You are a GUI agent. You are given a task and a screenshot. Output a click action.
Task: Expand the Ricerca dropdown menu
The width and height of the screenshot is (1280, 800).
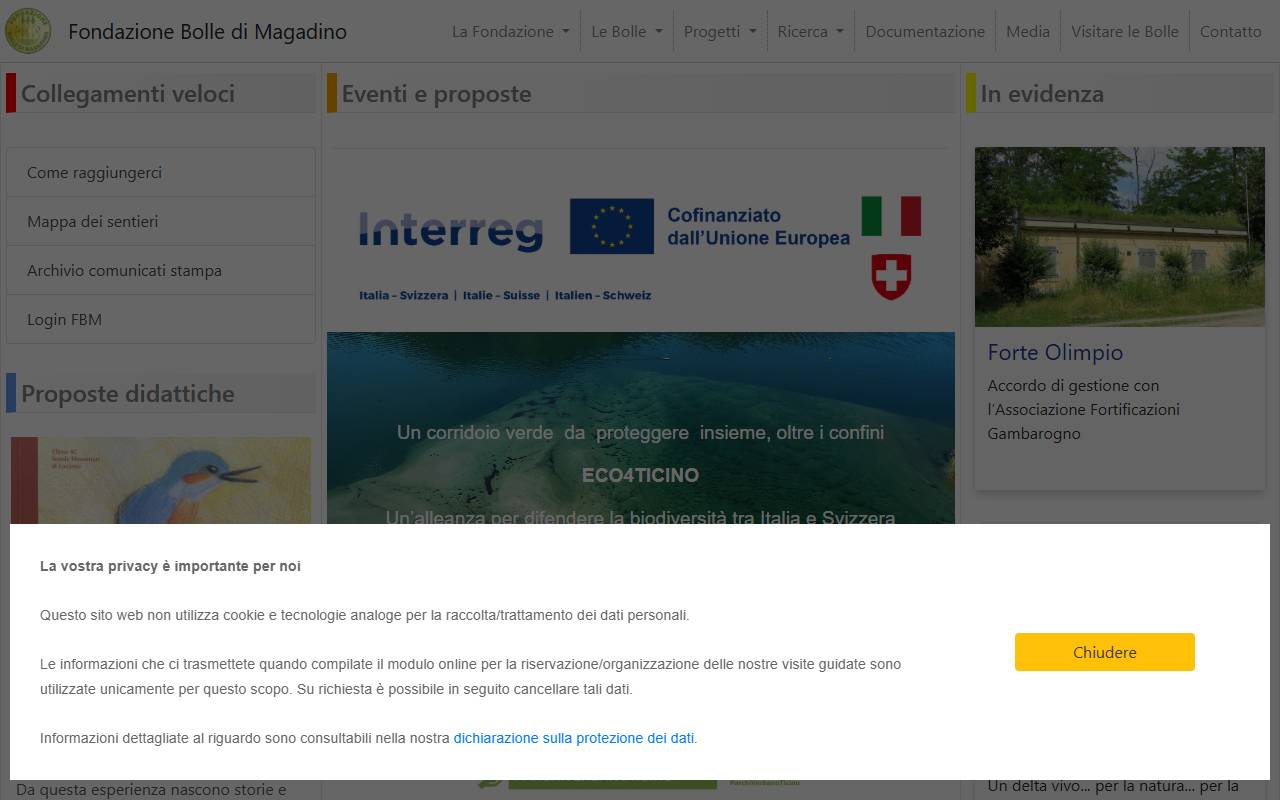811,31
